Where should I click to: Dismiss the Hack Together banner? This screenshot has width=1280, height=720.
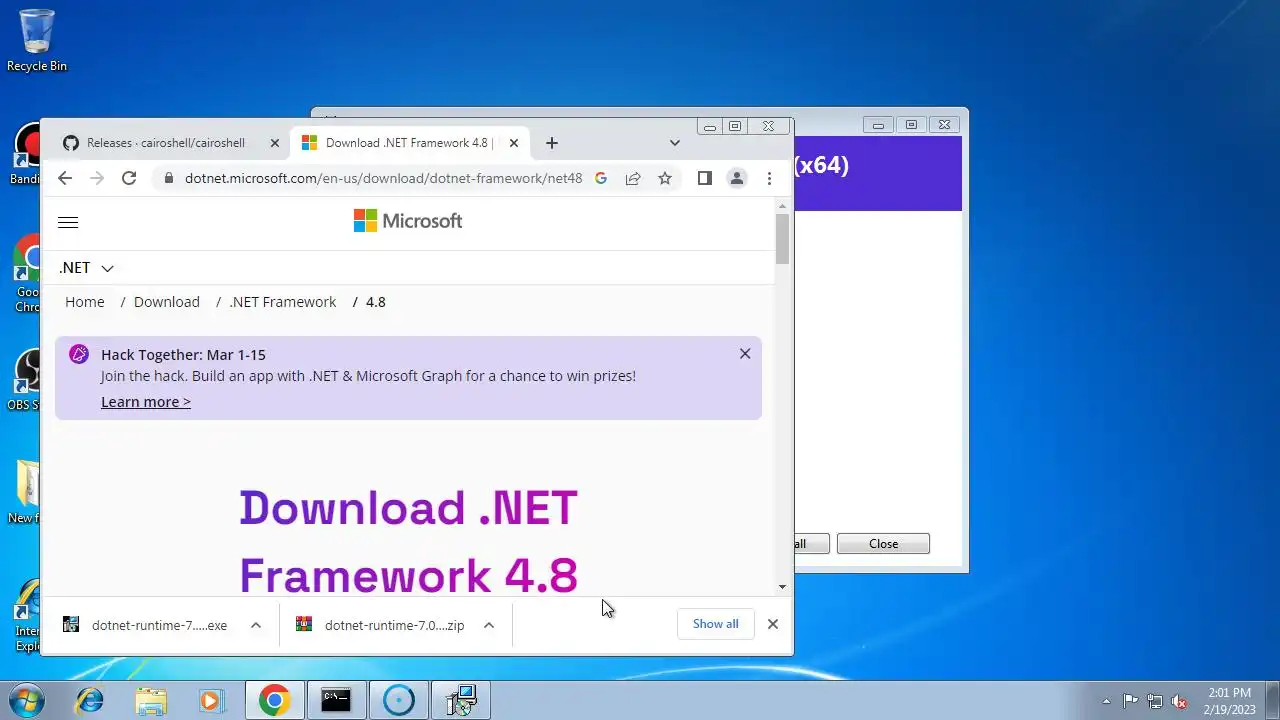click(x=745, y=354)
